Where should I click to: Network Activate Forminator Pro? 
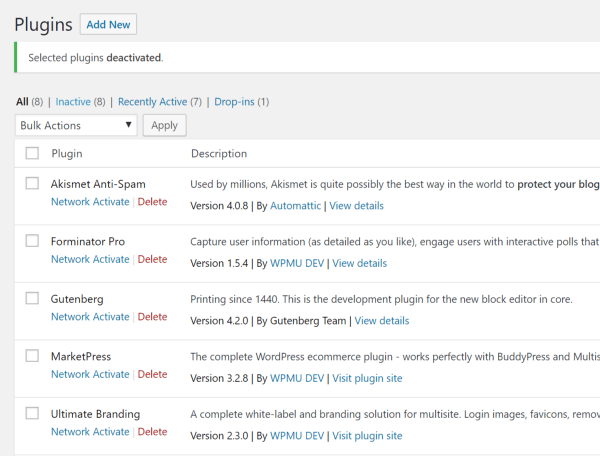click(90, 259)
